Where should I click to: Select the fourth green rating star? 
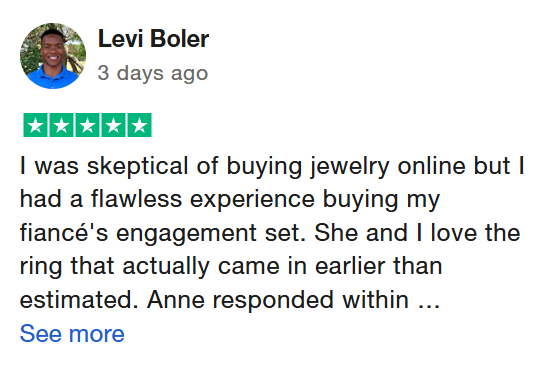[x=114, y=125]
